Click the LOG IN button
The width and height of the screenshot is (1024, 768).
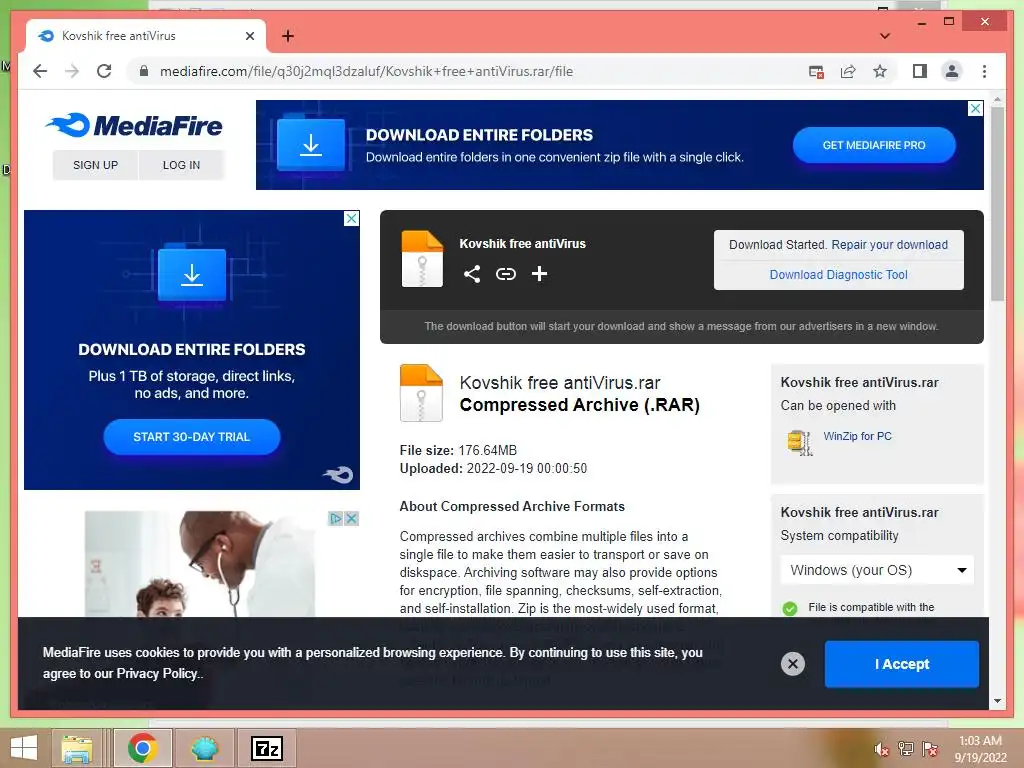click(182, 165)
